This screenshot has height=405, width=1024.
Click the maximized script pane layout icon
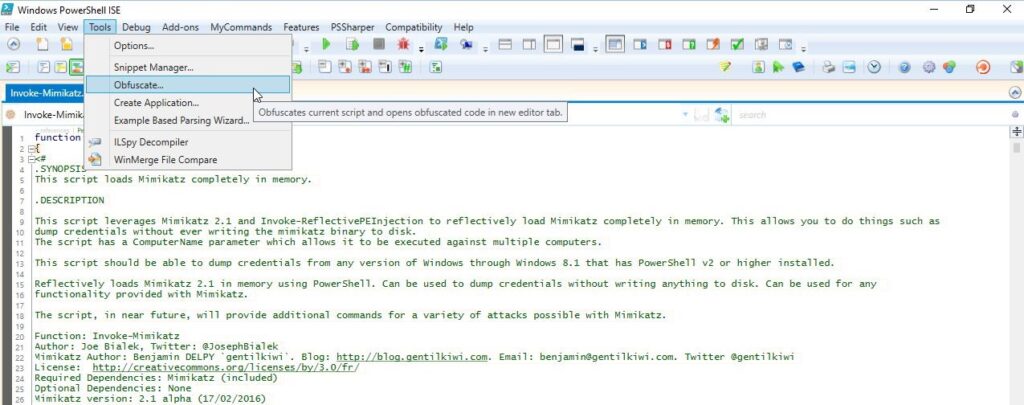tap(553, 44)
